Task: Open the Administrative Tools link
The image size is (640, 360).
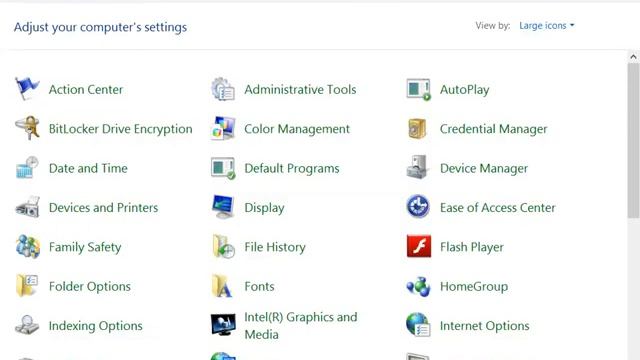Action: click(x=300, y=89)
